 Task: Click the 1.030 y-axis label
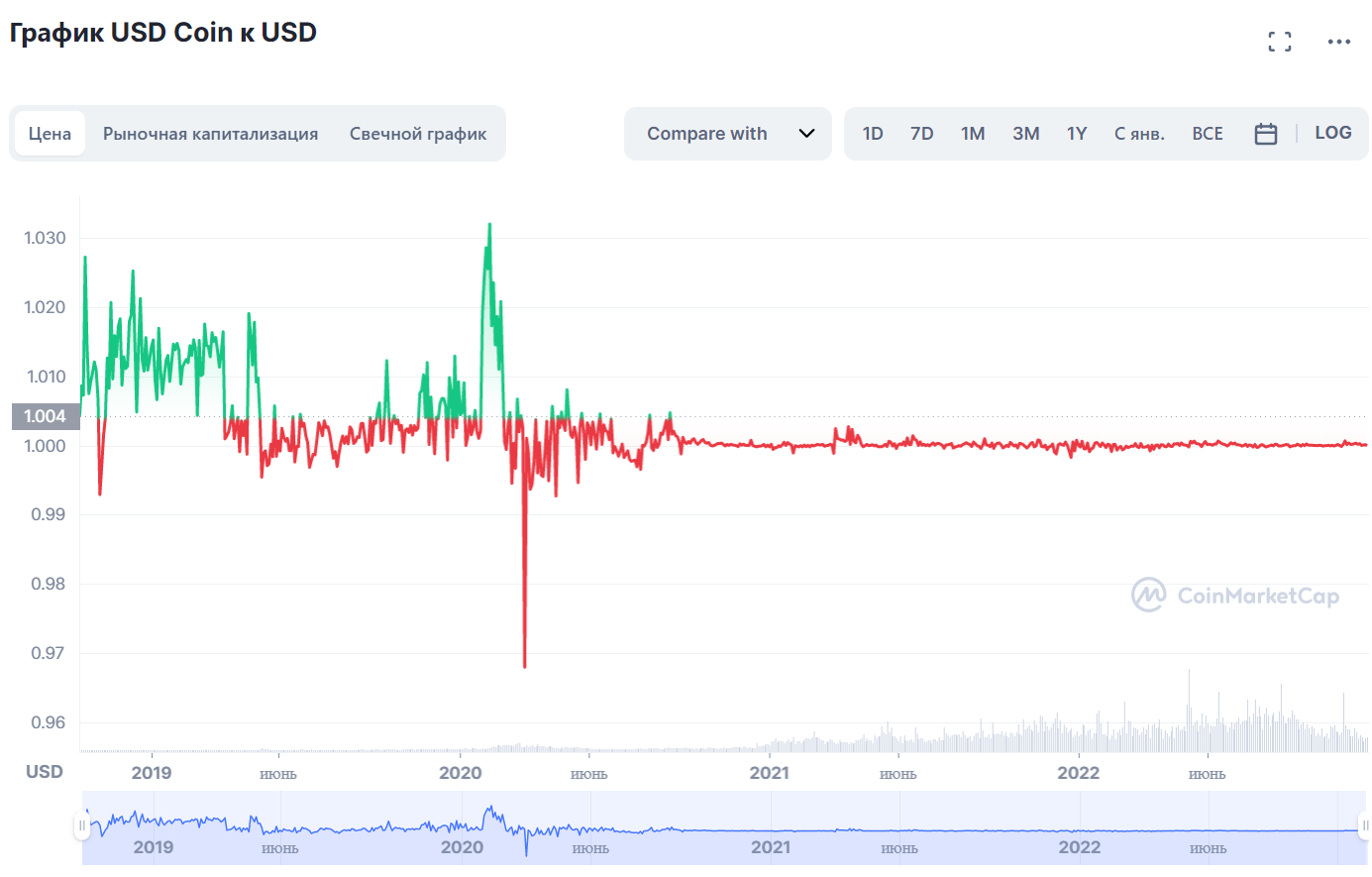click(46, 238)
